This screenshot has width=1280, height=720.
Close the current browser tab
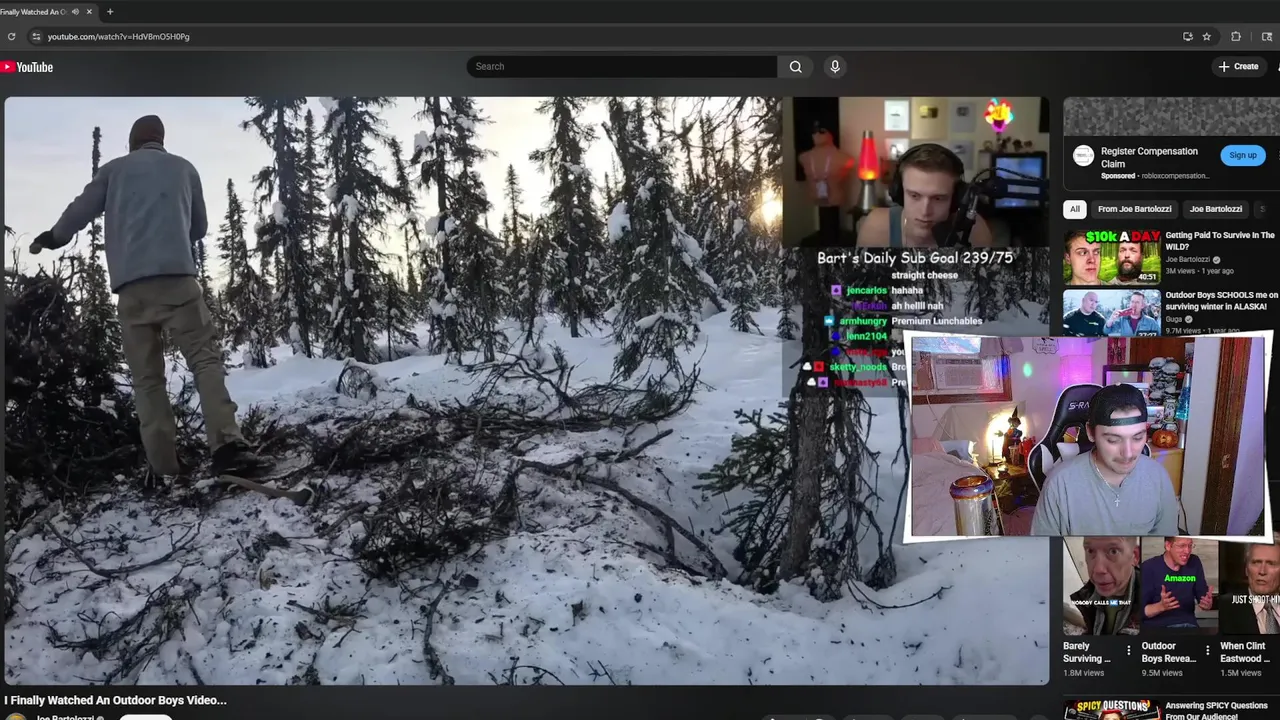coord(90,12)
